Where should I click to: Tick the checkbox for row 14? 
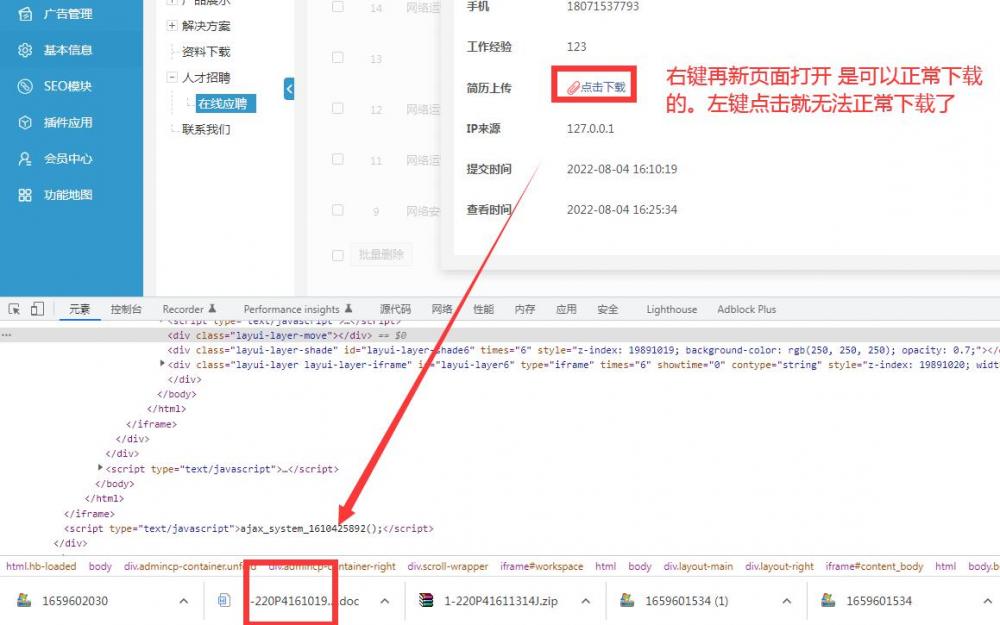[338, 7]
